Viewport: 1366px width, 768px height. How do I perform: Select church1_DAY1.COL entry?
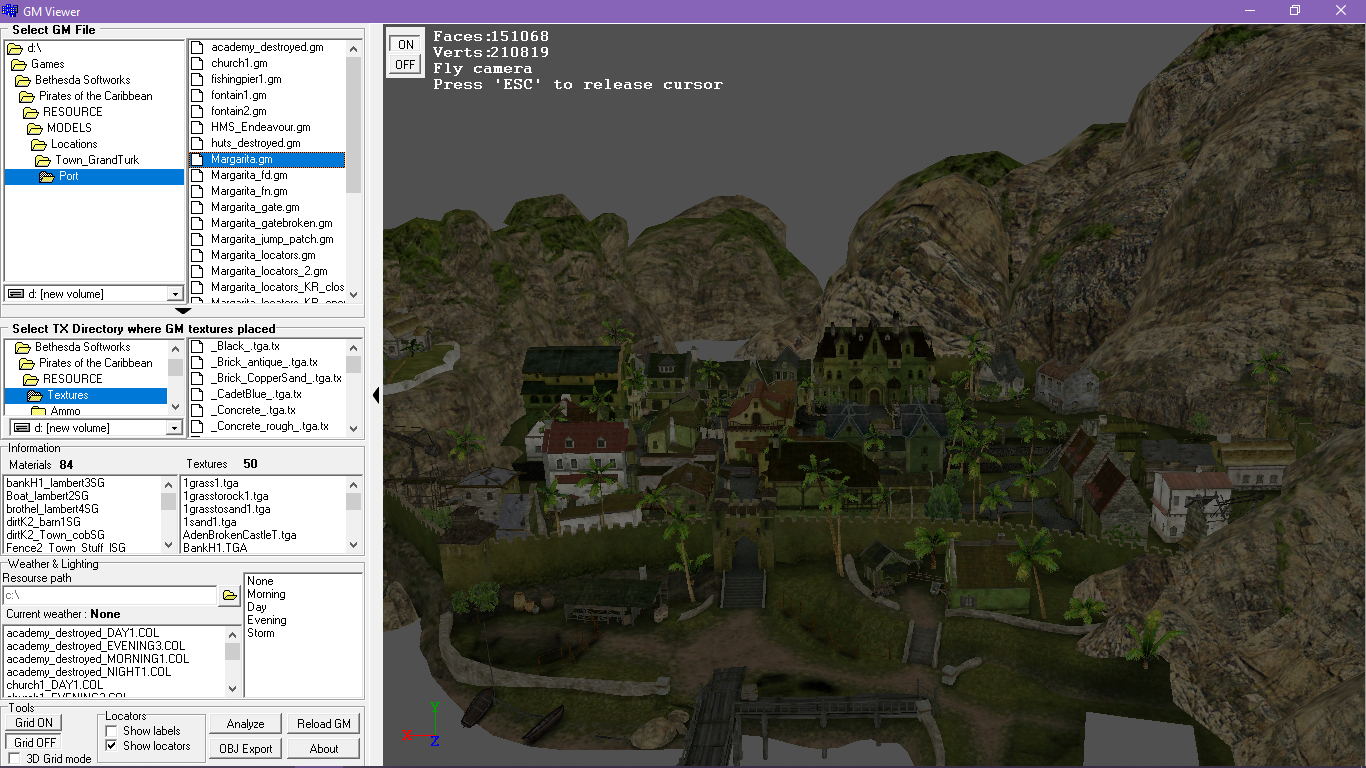[55, 685]
